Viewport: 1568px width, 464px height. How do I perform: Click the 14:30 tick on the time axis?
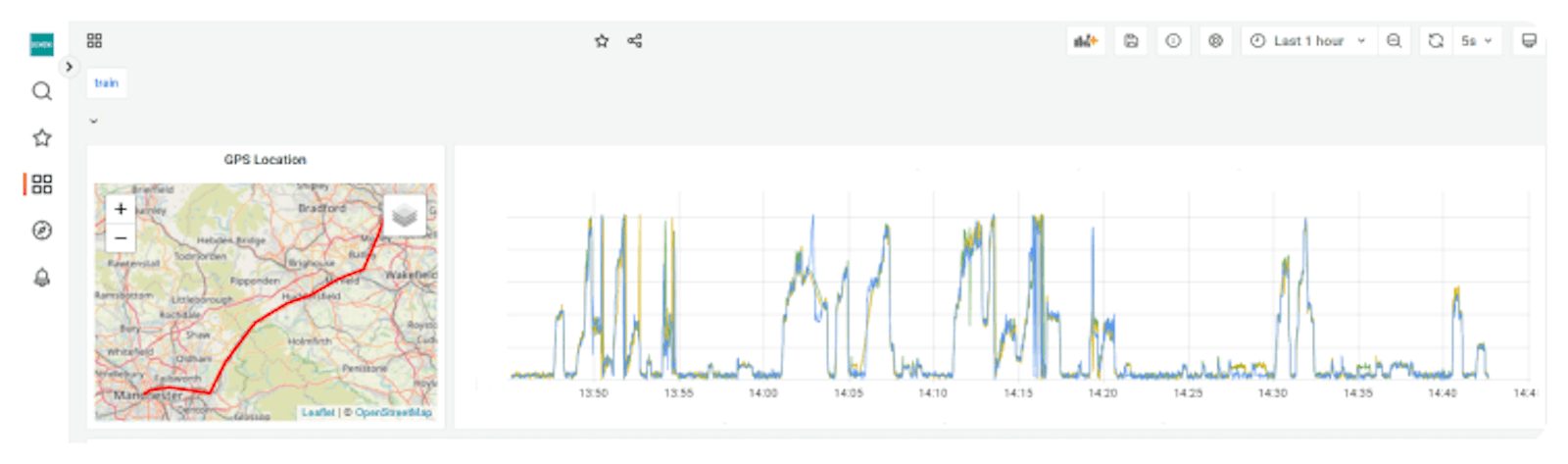coord(1272,392)
